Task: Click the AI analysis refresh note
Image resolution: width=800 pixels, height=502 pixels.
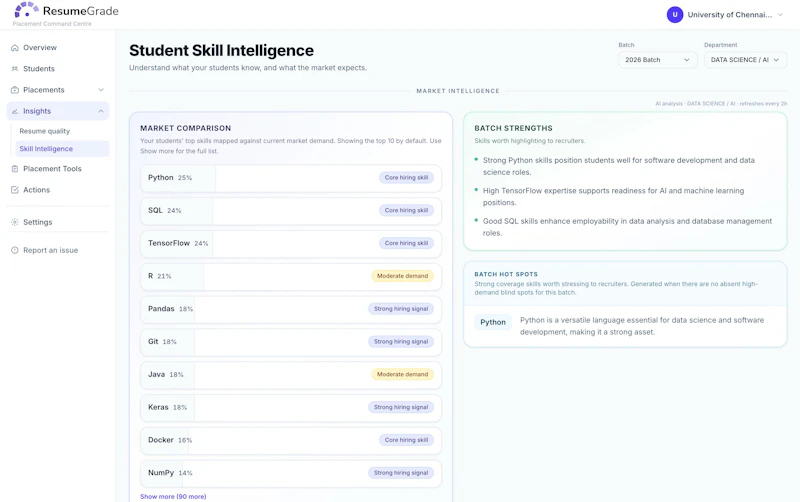Action: tap(721, 104)
